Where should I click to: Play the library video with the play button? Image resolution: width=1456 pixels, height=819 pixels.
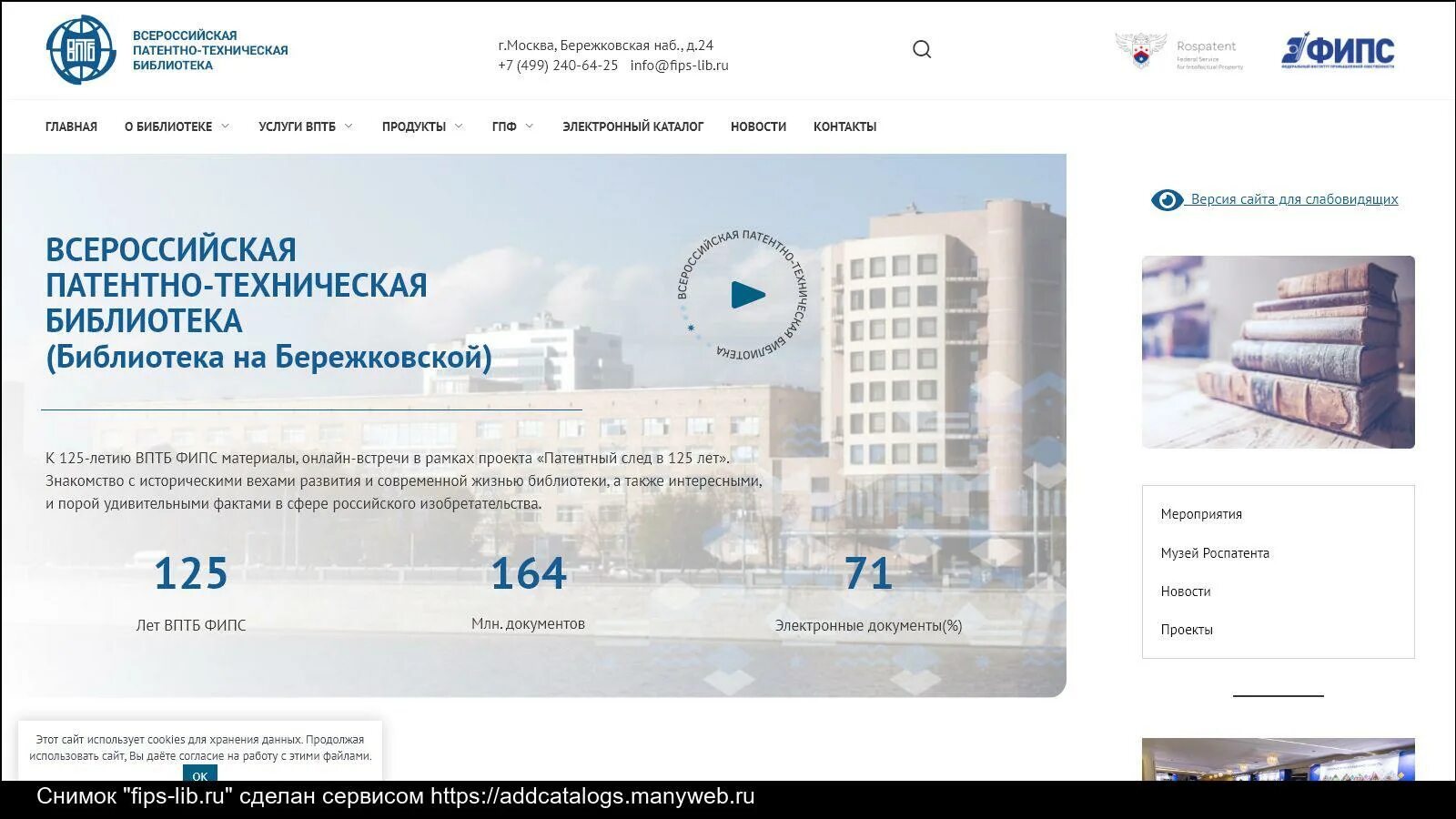pos(748,295)
